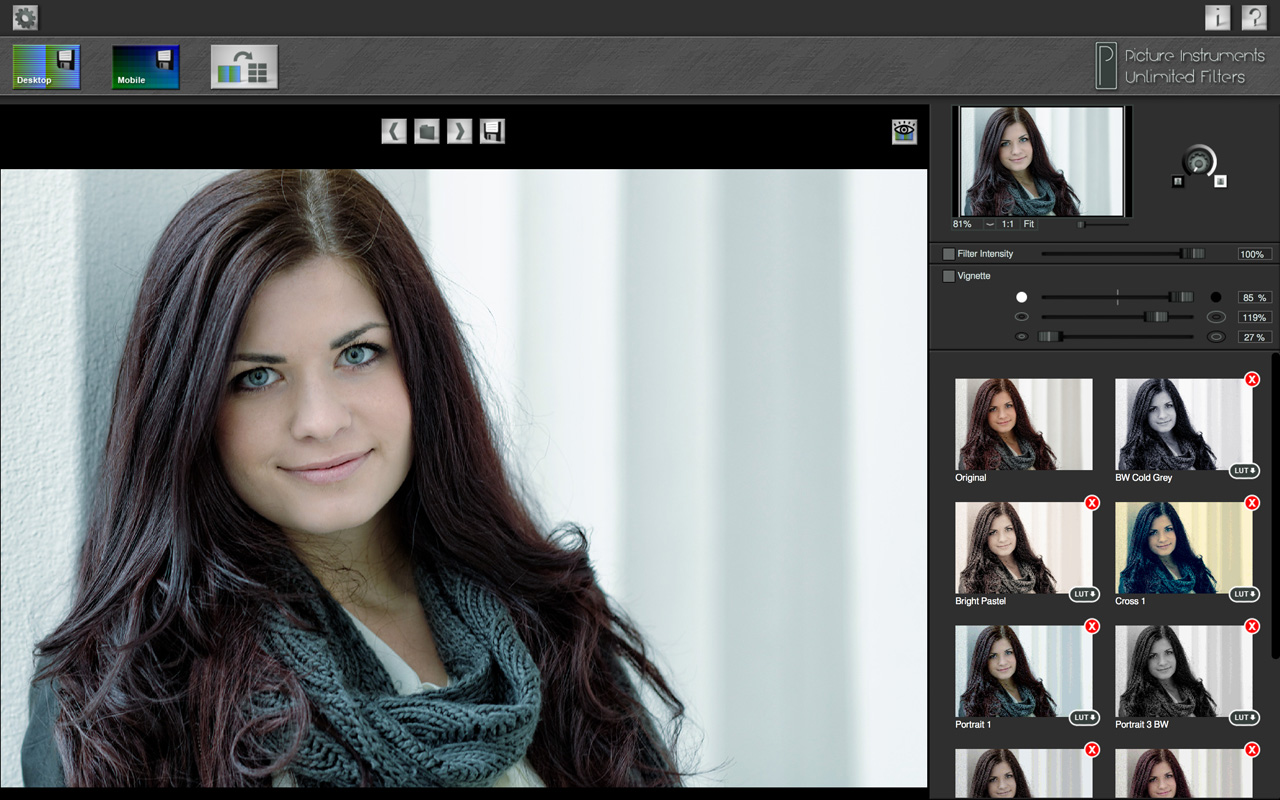The height and width of the screenshot is (800, 1280).
Task: Export LUT for BW Cold Grey filter
Action: 1244,470
